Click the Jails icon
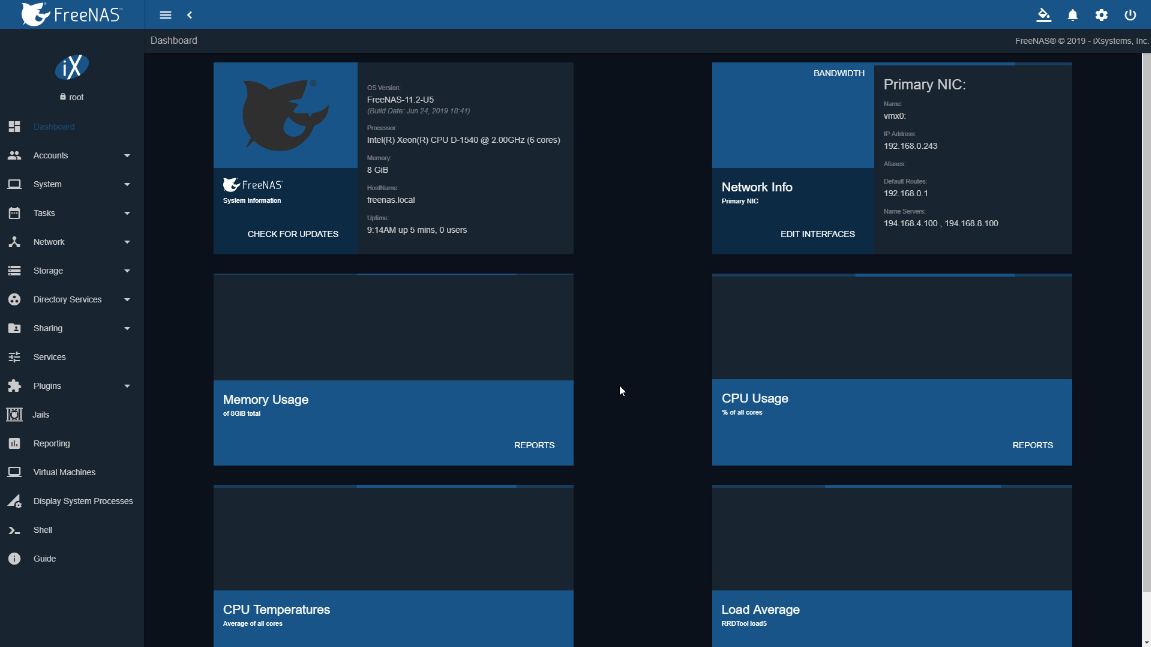 click(14, 414)
